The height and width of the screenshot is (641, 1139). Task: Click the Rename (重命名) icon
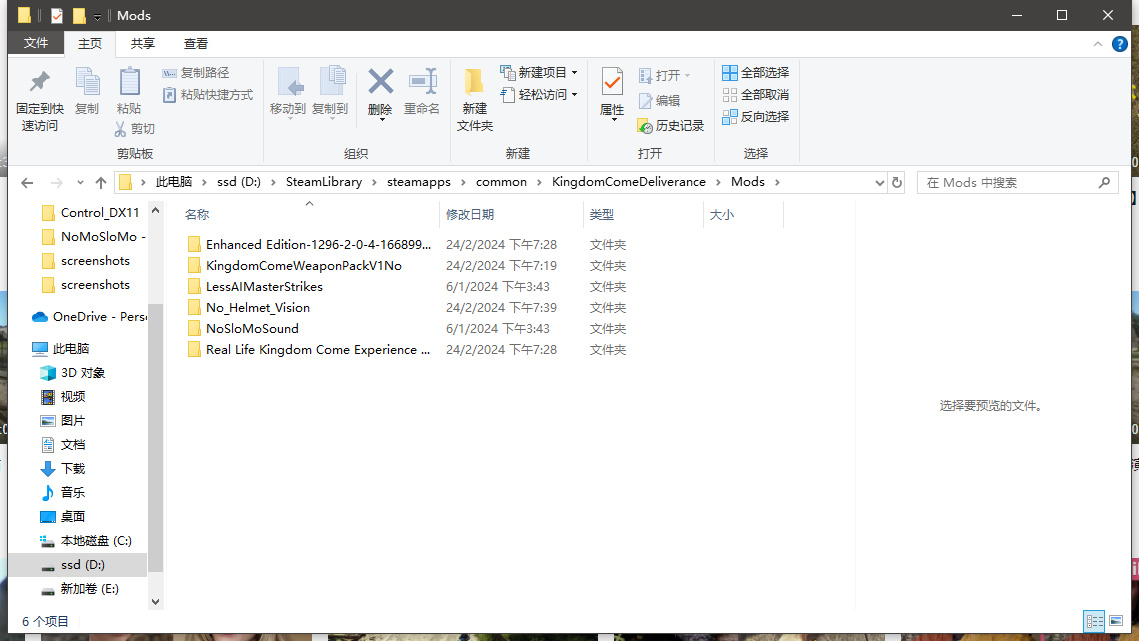point(422,82)
